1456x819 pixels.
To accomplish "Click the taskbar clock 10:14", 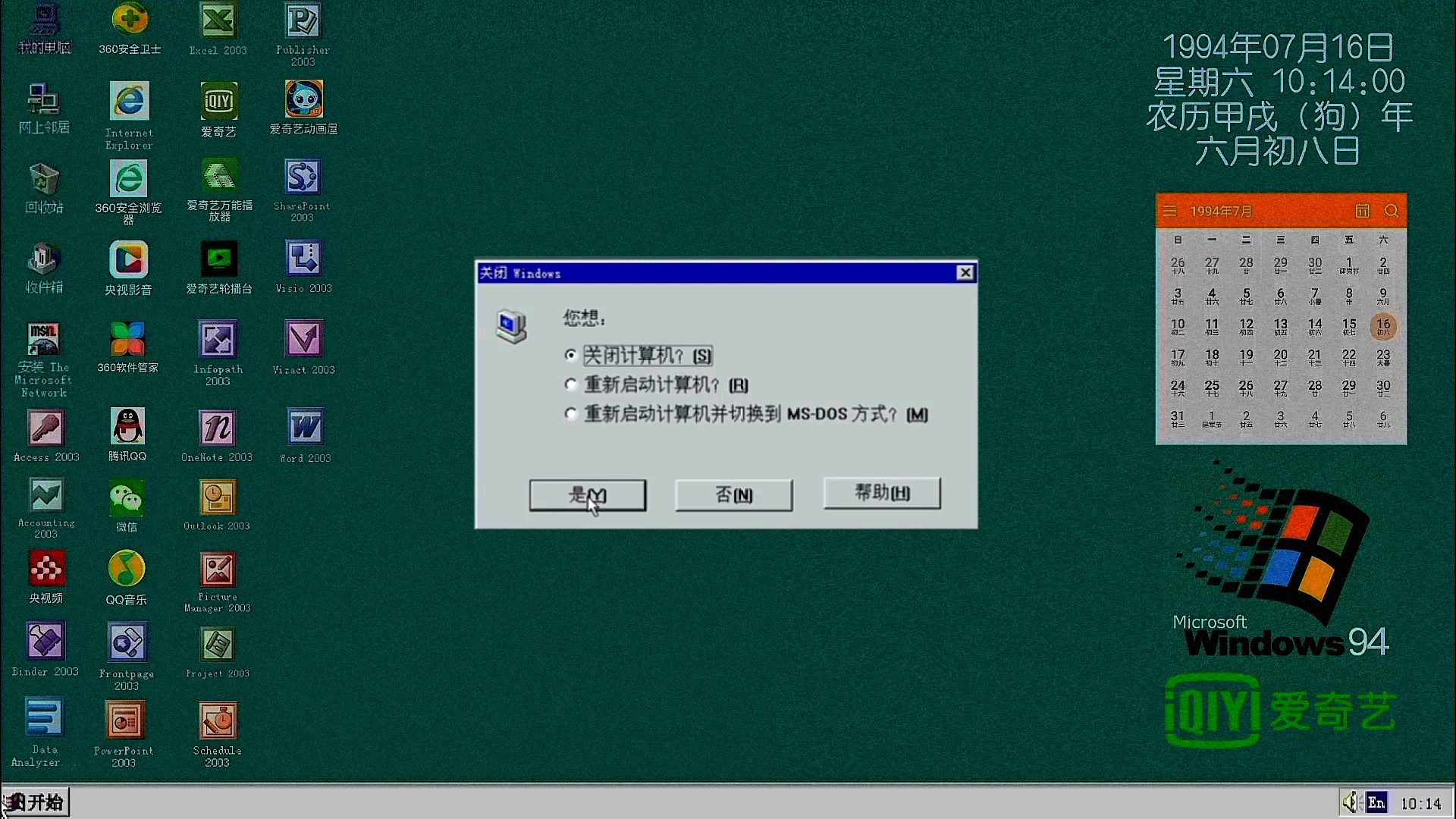I will coord(1420,804).
